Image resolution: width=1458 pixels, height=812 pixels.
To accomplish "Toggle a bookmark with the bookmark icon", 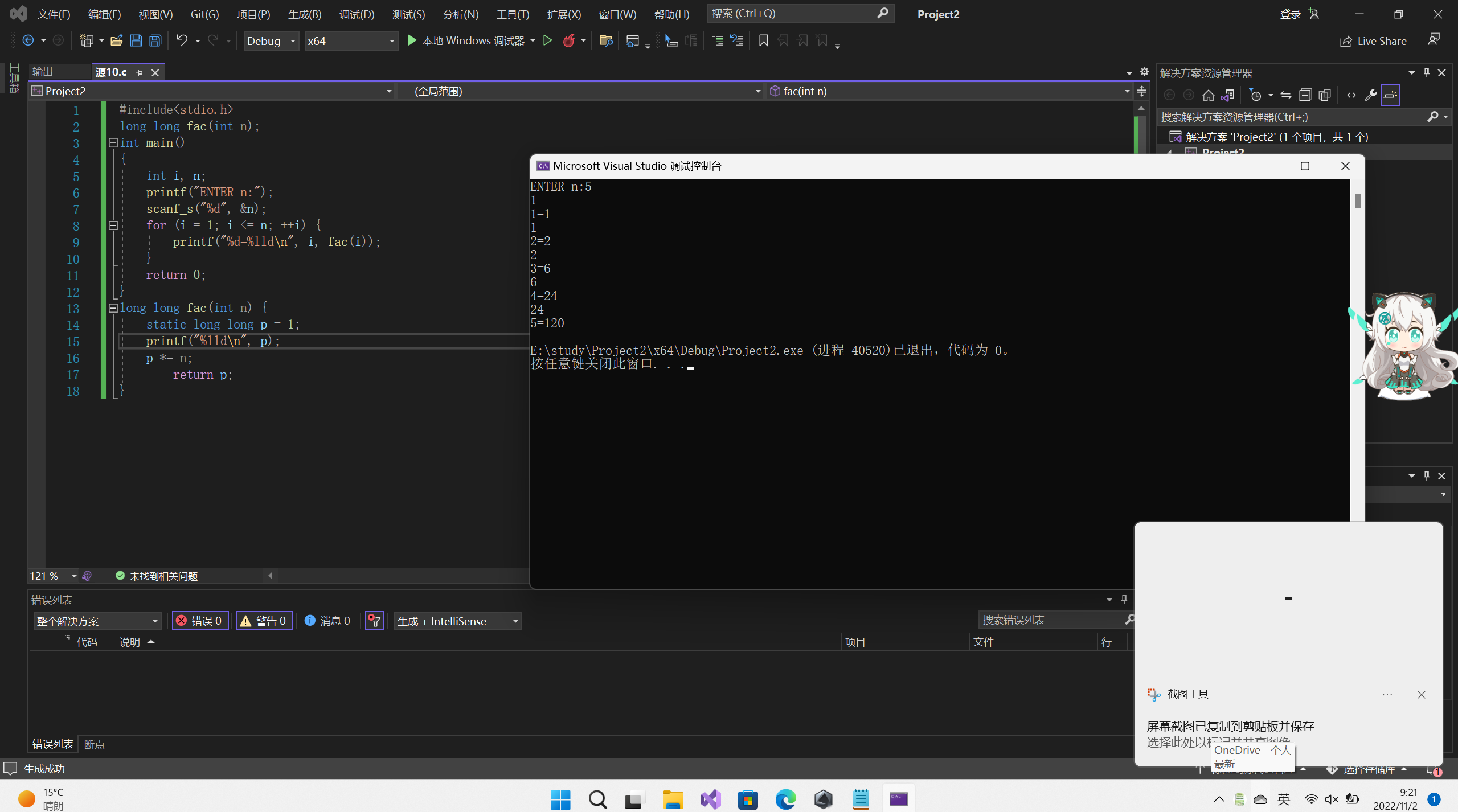I will [x=764, y=40].
